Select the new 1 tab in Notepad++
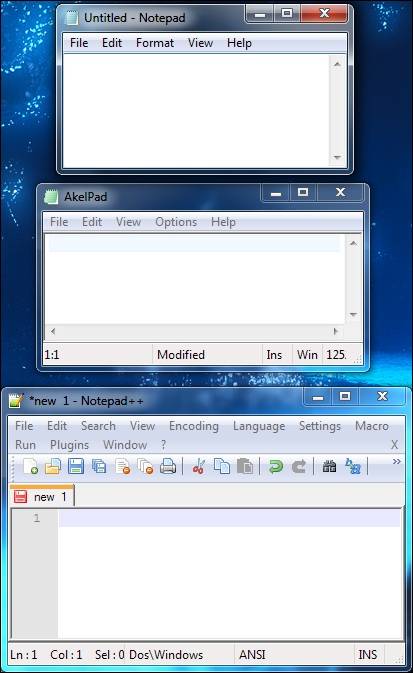 (42, 497)
